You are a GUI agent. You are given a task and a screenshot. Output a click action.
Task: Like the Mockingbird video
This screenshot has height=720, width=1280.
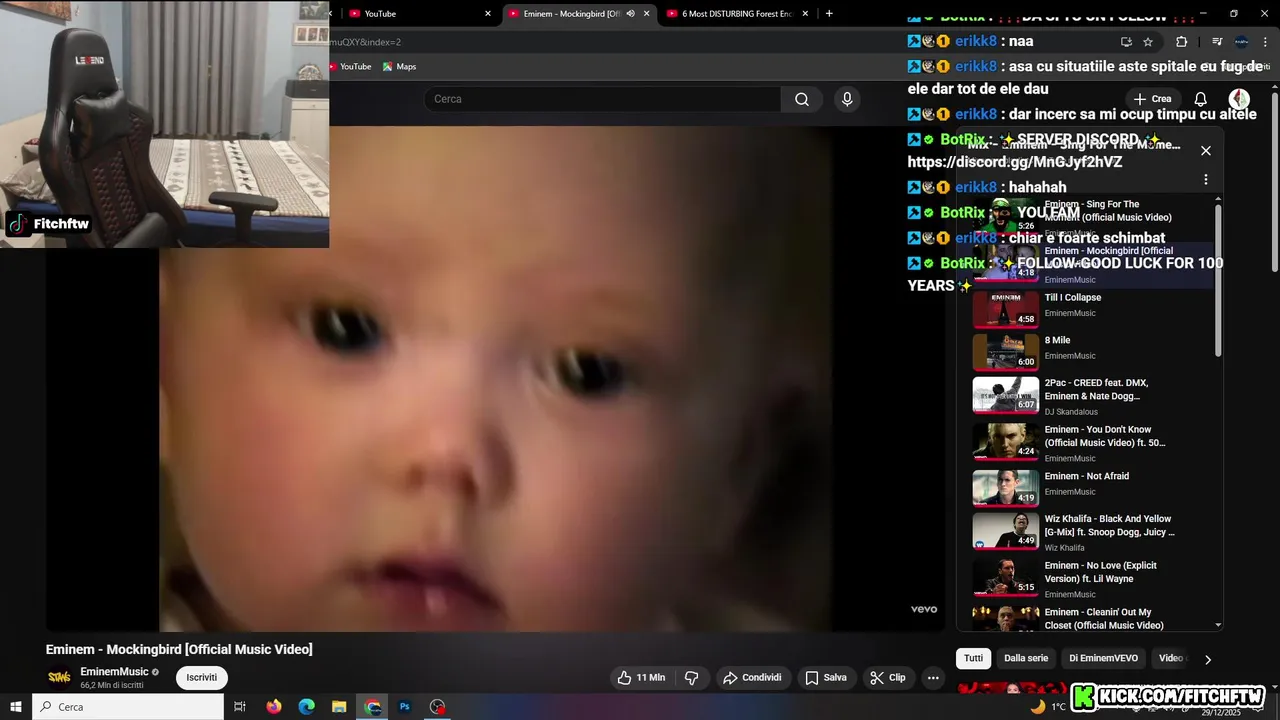[641, 677]
